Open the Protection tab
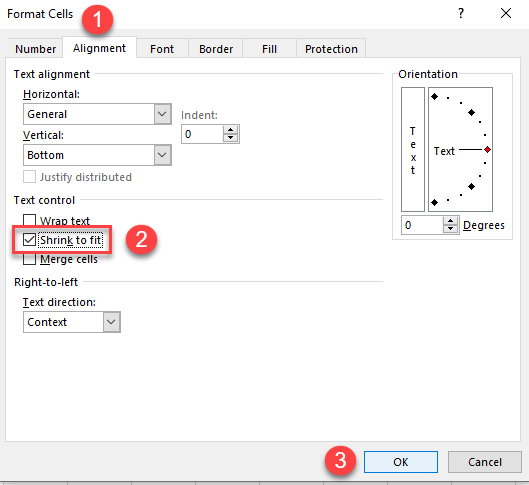 [331, 49]
